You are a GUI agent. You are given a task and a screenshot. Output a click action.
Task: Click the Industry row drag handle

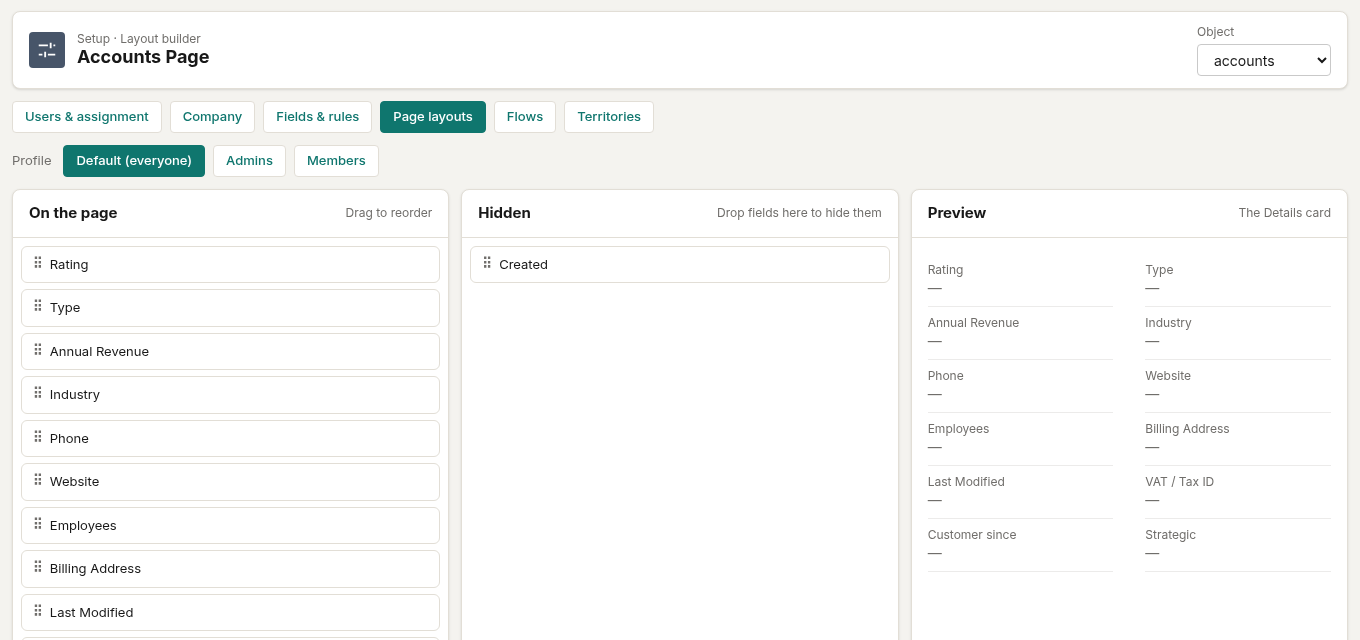click(38, 394)
